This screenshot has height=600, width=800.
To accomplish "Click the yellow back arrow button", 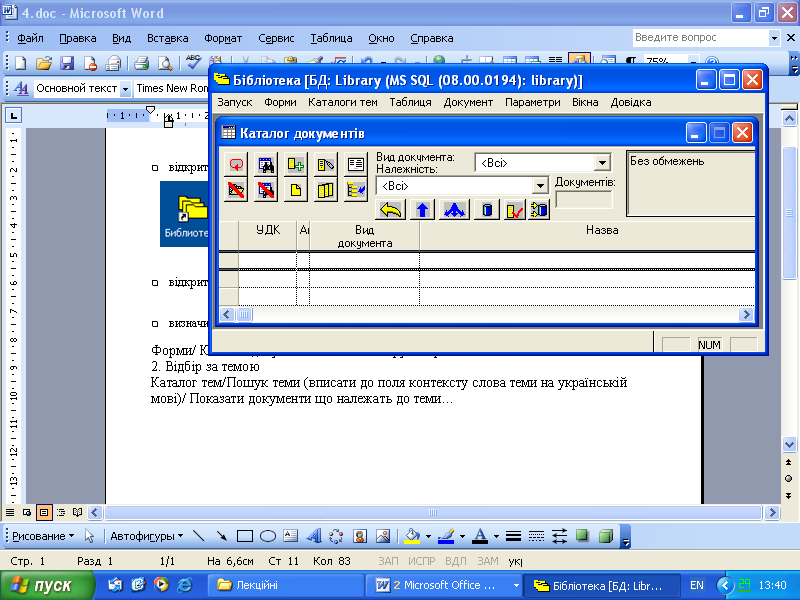I will pos(391,210).
